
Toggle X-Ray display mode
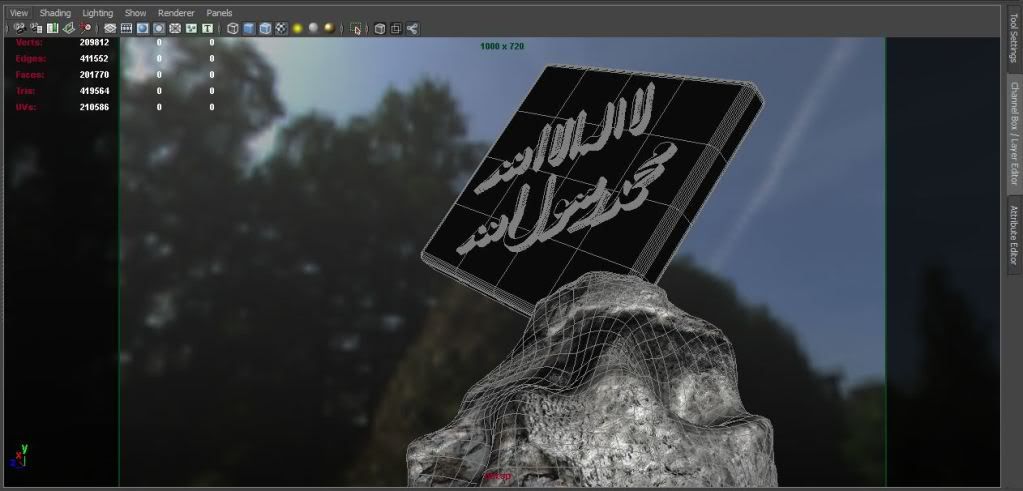380,28
